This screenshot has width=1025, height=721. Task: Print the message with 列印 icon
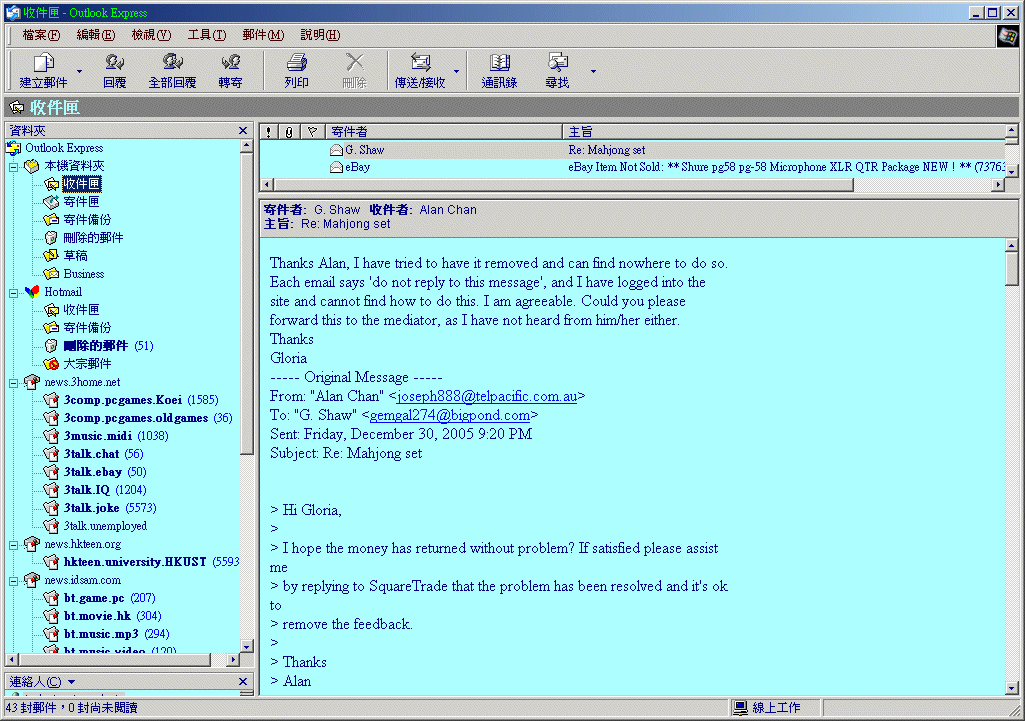coord(296,63)
